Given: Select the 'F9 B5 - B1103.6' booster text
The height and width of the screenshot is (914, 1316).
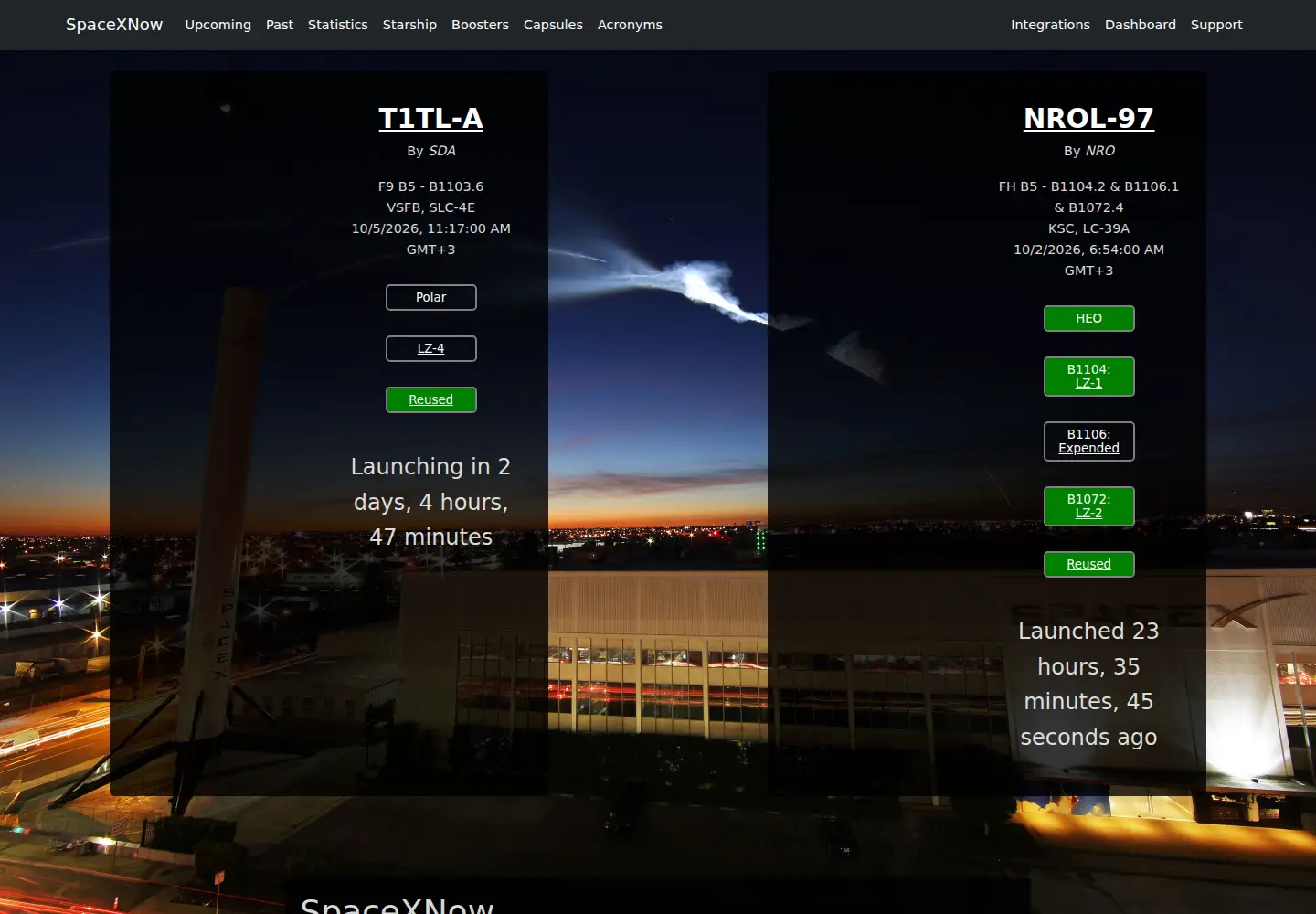Looking at the screenshot, I should [430, 186].
